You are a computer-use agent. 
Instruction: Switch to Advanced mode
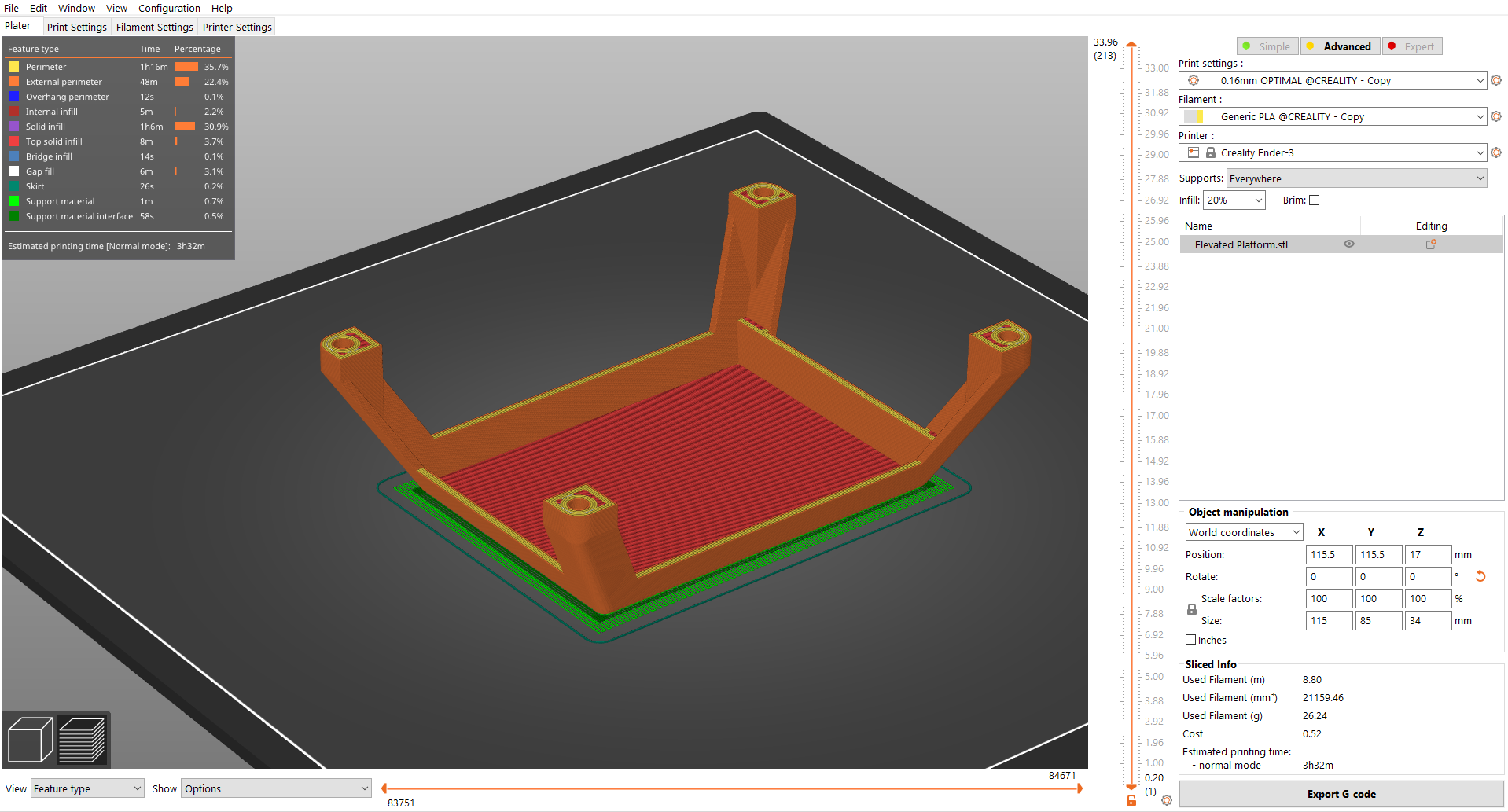[x=1340, y=46]
